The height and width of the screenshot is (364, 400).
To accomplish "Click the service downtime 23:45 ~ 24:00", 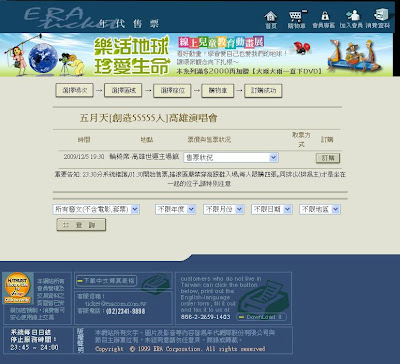I will tap(34, 348).
